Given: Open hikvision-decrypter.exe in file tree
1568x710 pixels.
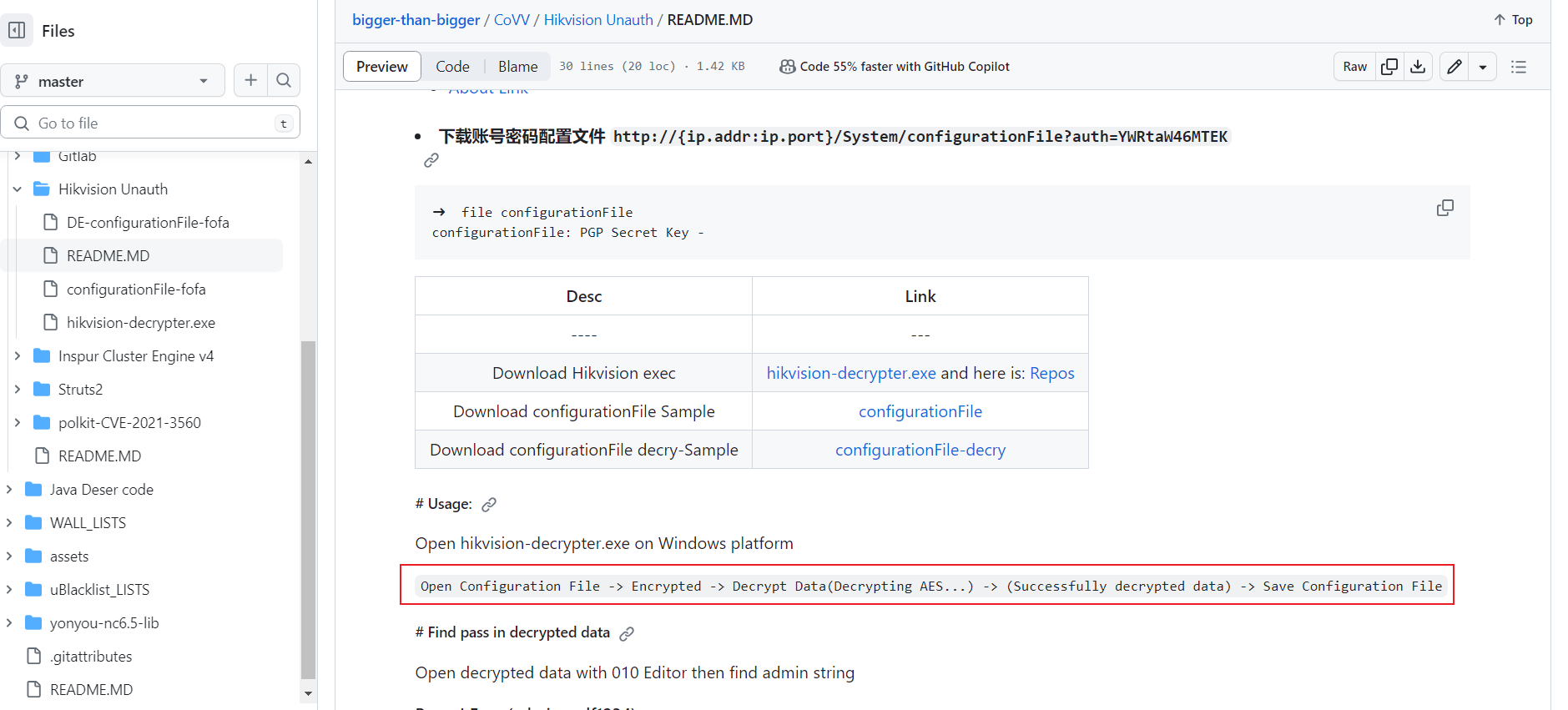Looking at the screenshot, I should coord(141,323).
